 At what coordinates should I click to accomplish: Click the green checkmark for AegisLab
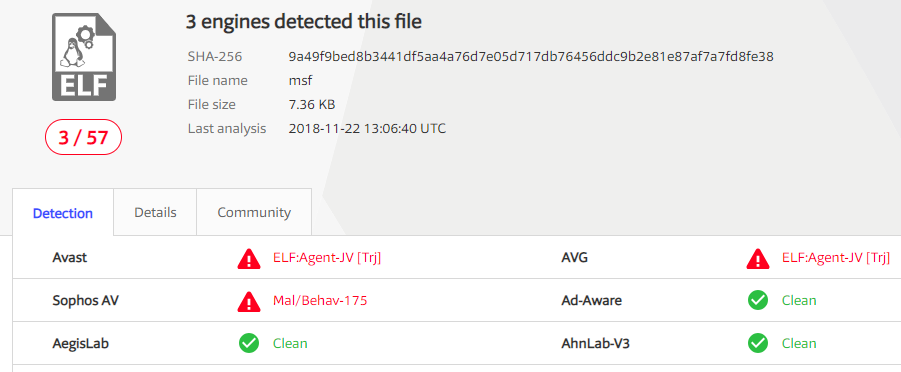click(249, 343)
